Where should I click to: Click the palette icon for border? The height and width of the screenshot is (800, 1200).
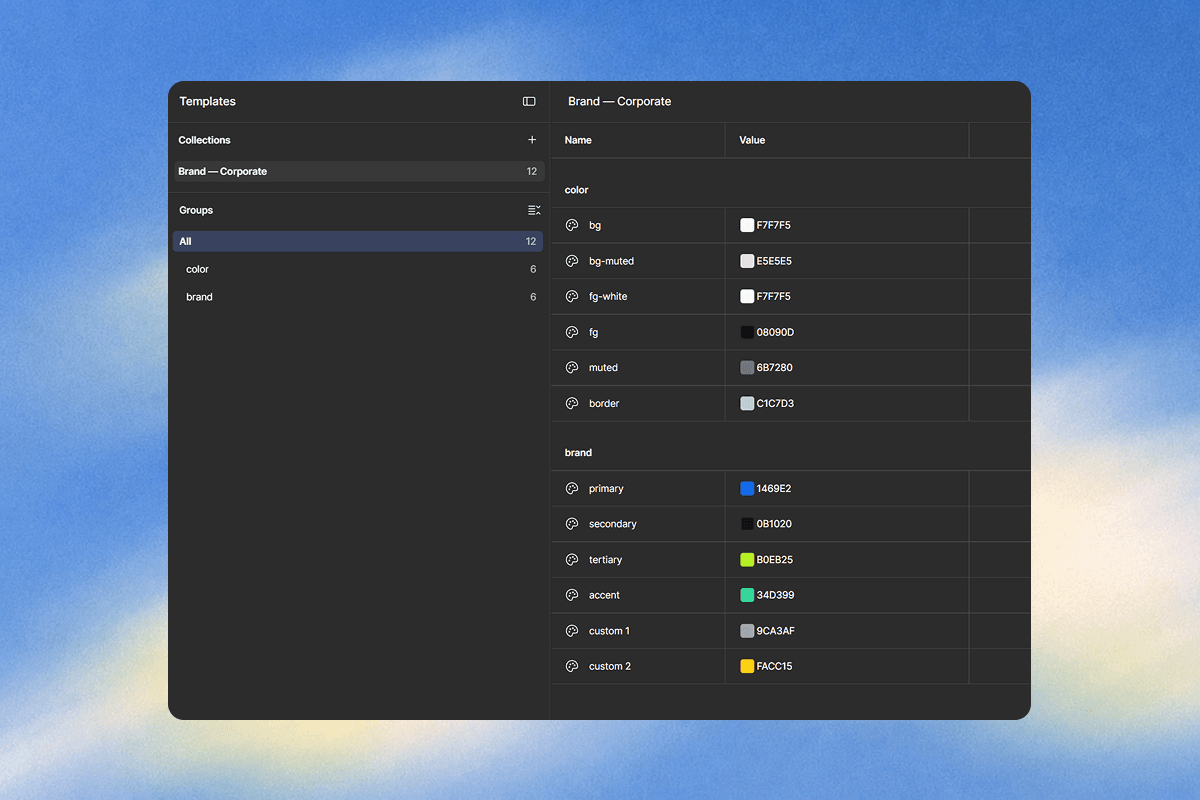(x=572, y=403)
